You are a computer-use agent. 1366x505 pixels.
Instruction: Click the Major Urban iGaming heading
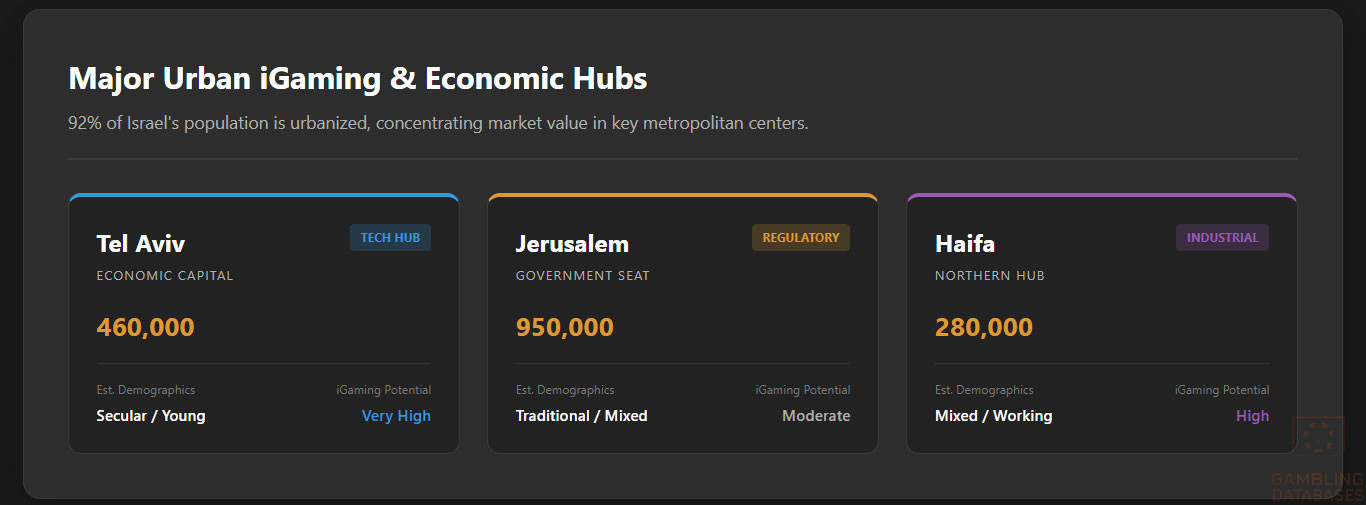(x=357, y=79)
